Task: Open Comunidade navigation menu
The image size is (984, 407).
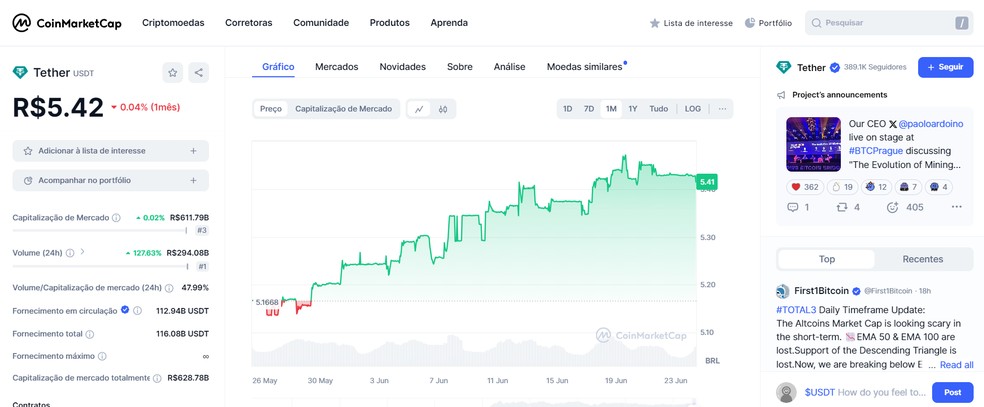Action: click(321, 23)
